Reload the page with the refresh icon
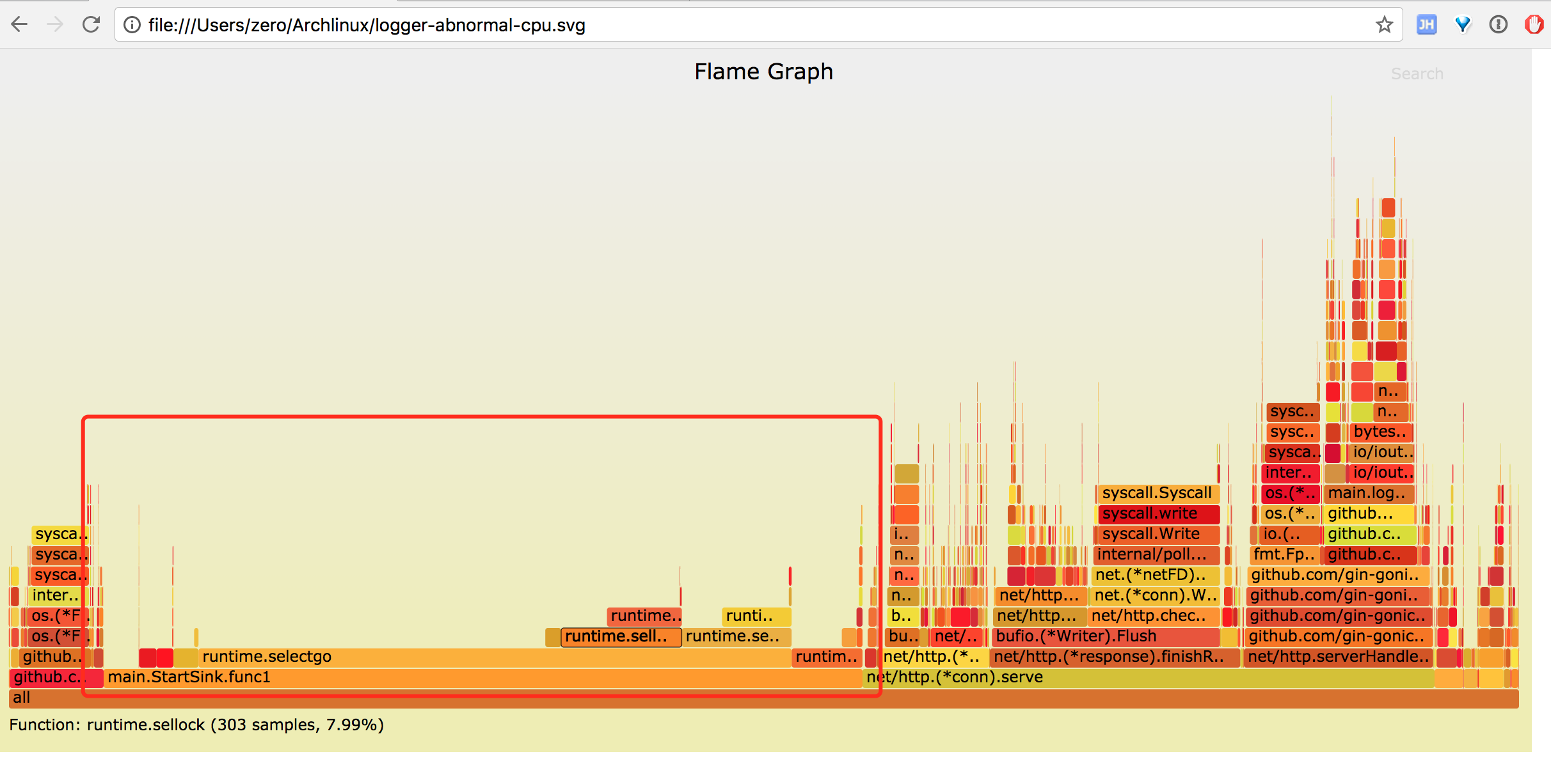The height and width of the screenshot is (784, 1551). 91,25
